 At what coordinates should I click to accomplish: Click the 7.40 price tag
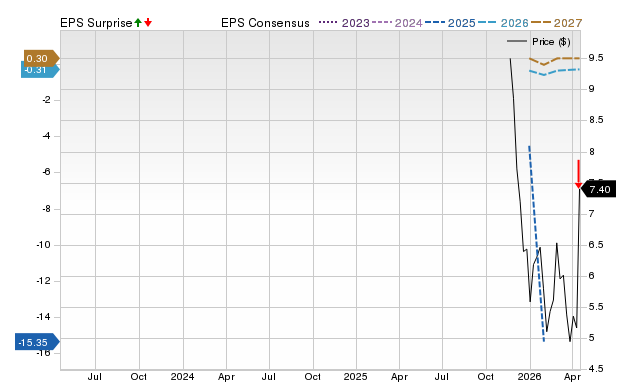point(598,189)
